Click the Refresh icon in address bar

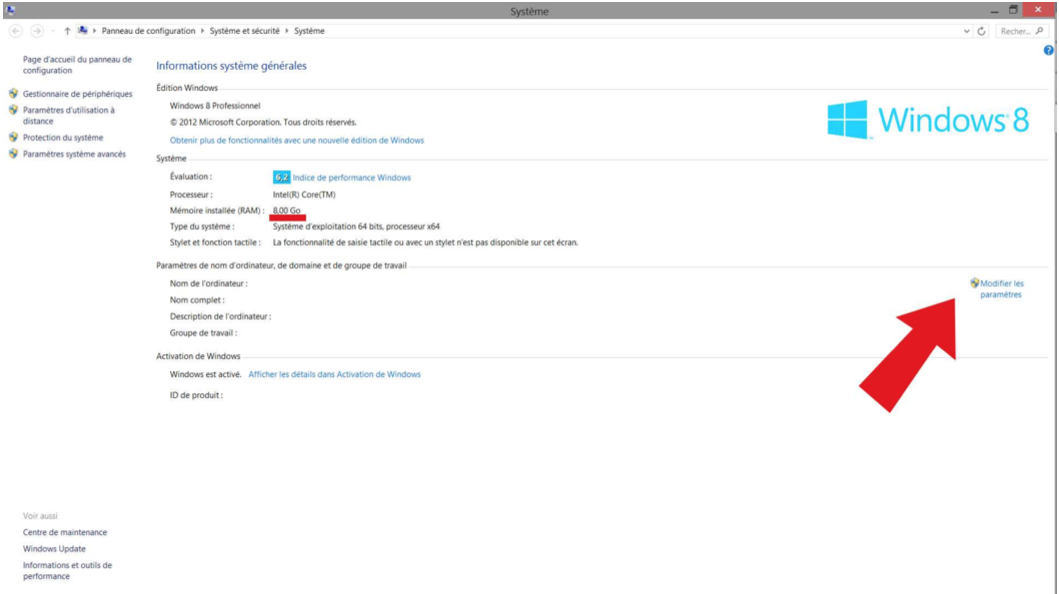(982, 31)
